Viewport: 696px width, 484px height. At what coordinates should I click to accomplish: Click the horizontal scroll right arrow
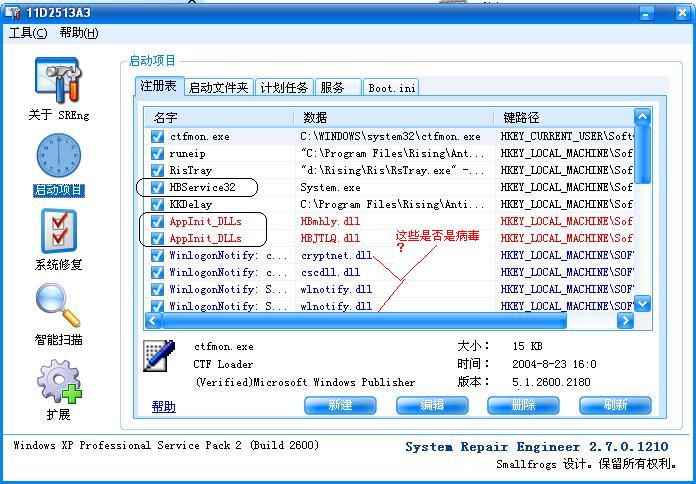[625, 320]
